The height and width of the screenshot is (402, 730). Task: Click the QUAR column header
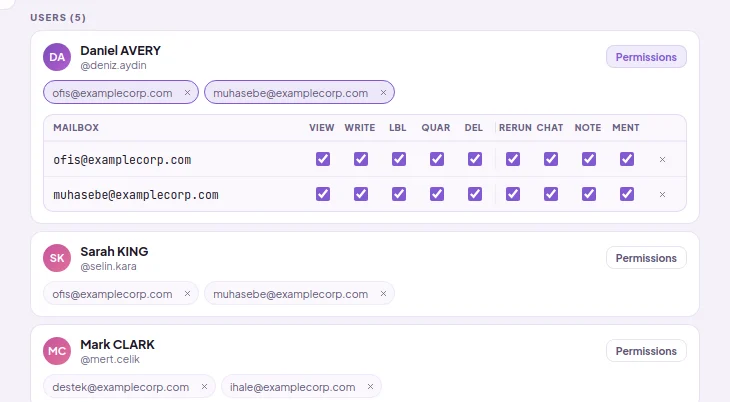click(x=436, y=128)
